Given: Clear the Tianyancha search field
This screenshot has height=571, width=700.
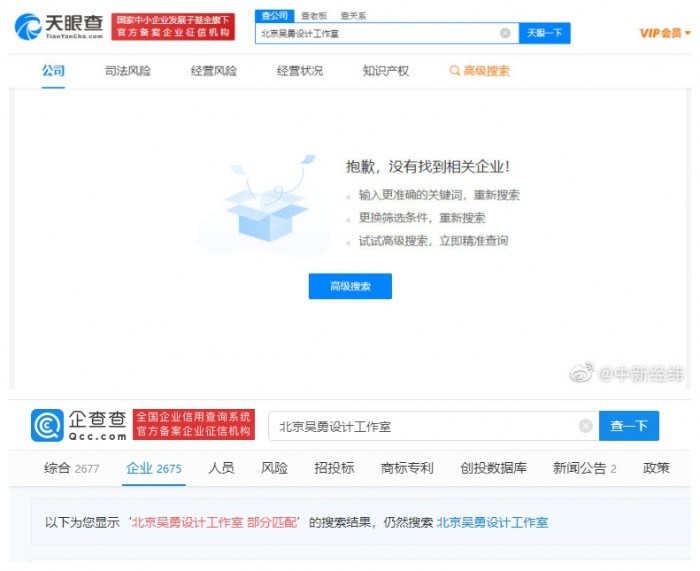Looking at the screenshot, I should click(x=505, y=33).
